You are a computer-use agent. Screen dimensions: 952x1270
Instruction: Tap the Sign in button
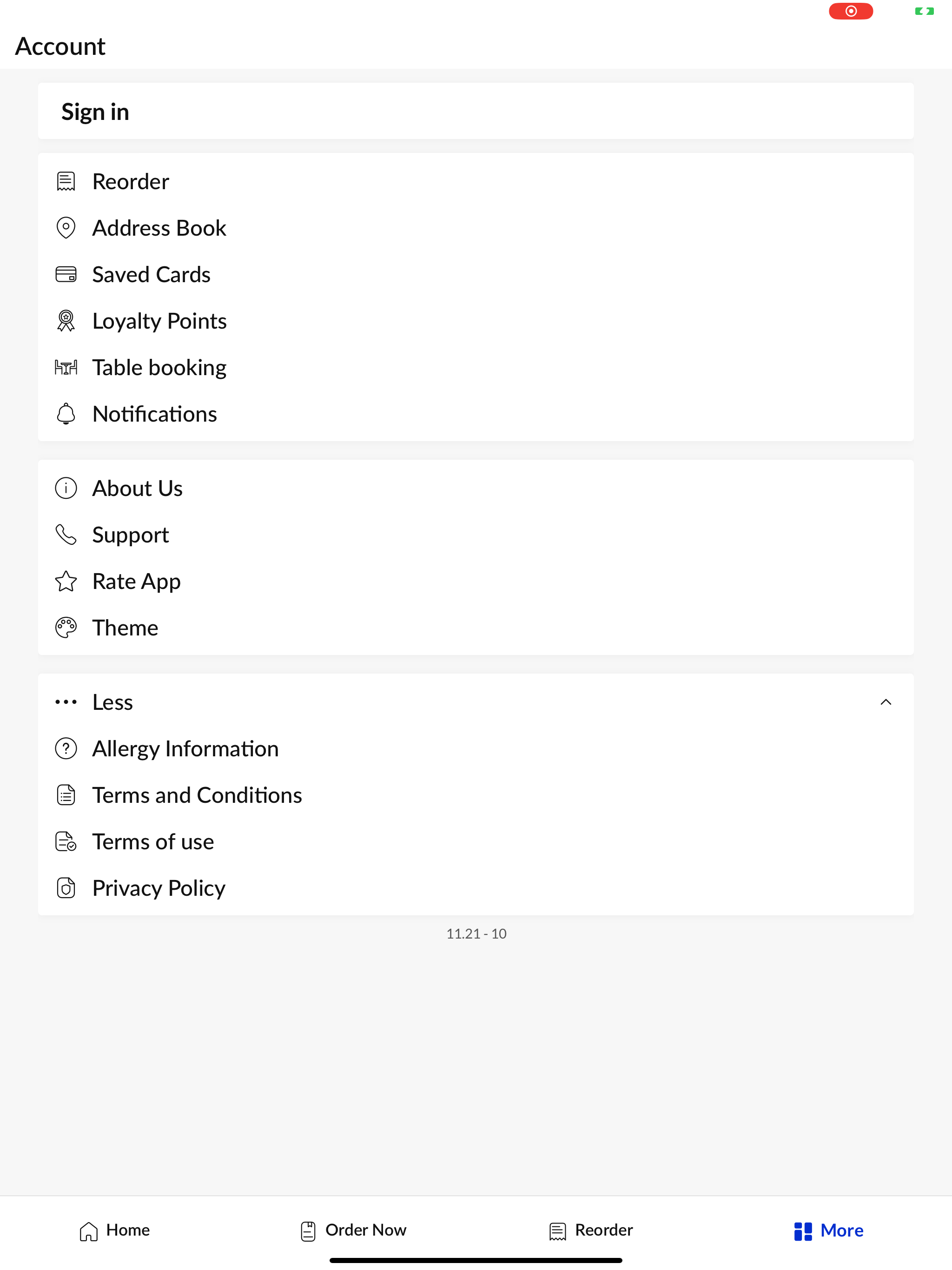click(x=476, y=112)
